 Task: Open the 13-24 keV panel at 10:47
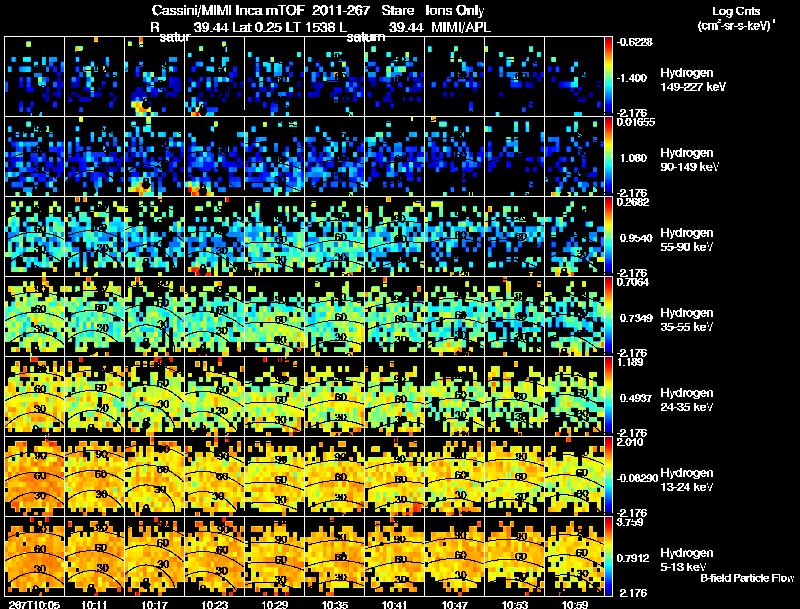[455, 476]
